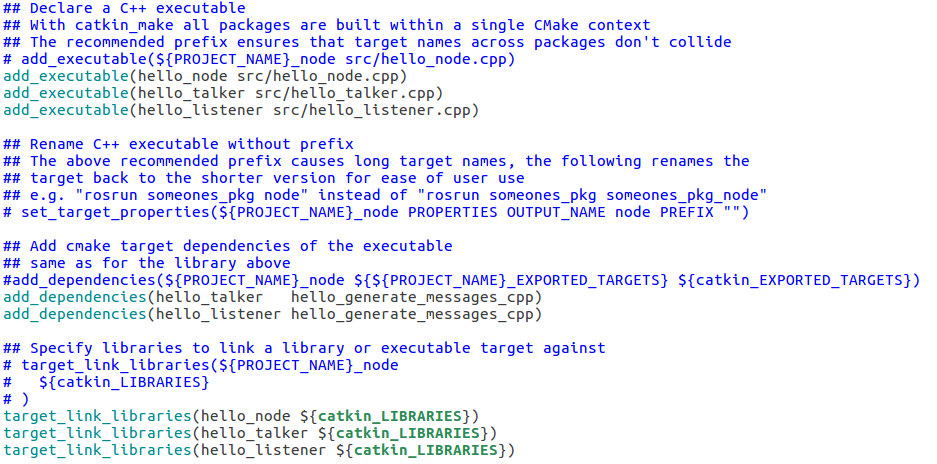Click target_link_libraries keyword for hello_node
This screenshot has height=464, width=937.
(98, 416)
